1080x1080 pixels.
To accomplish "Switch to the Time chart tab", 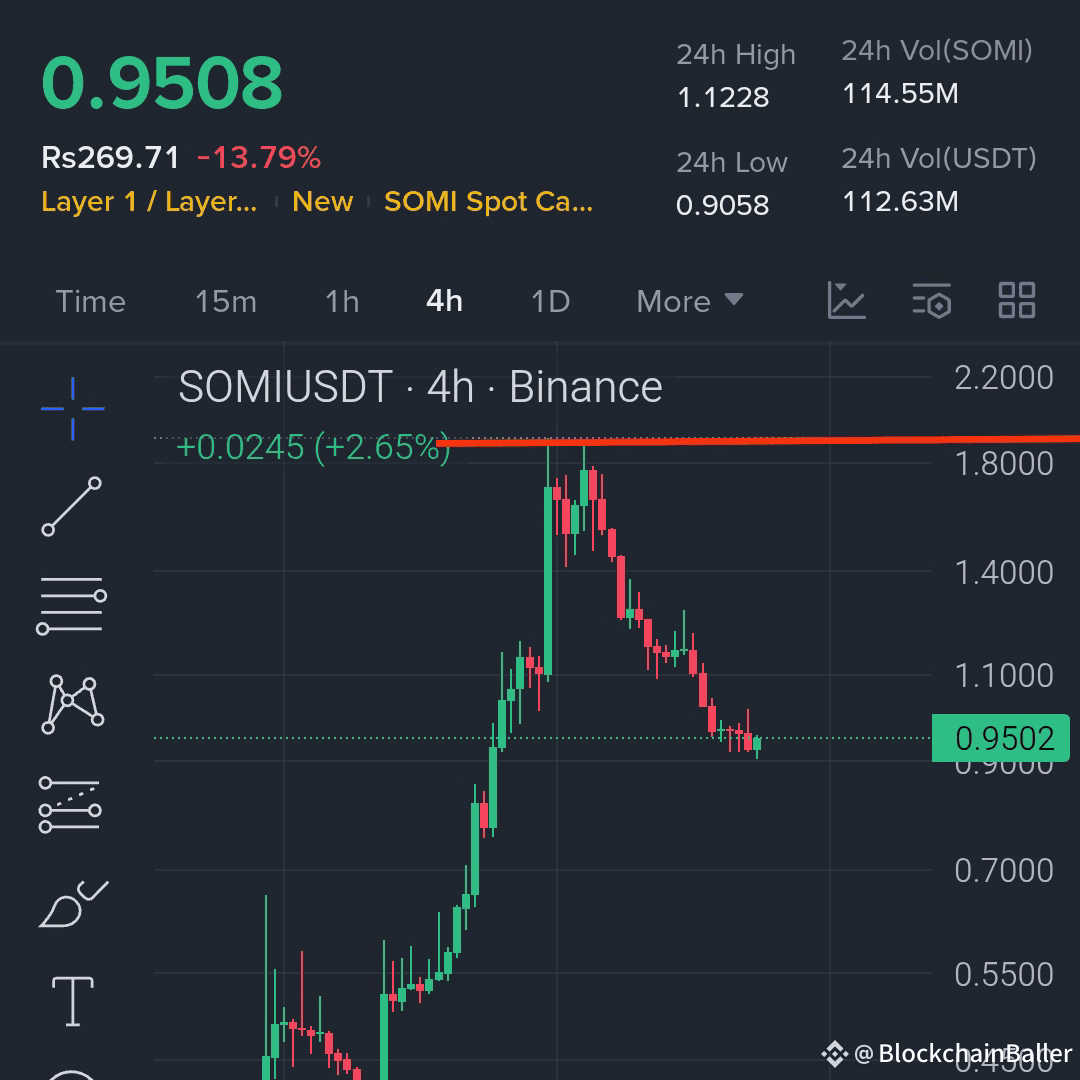I will point(90,302).
